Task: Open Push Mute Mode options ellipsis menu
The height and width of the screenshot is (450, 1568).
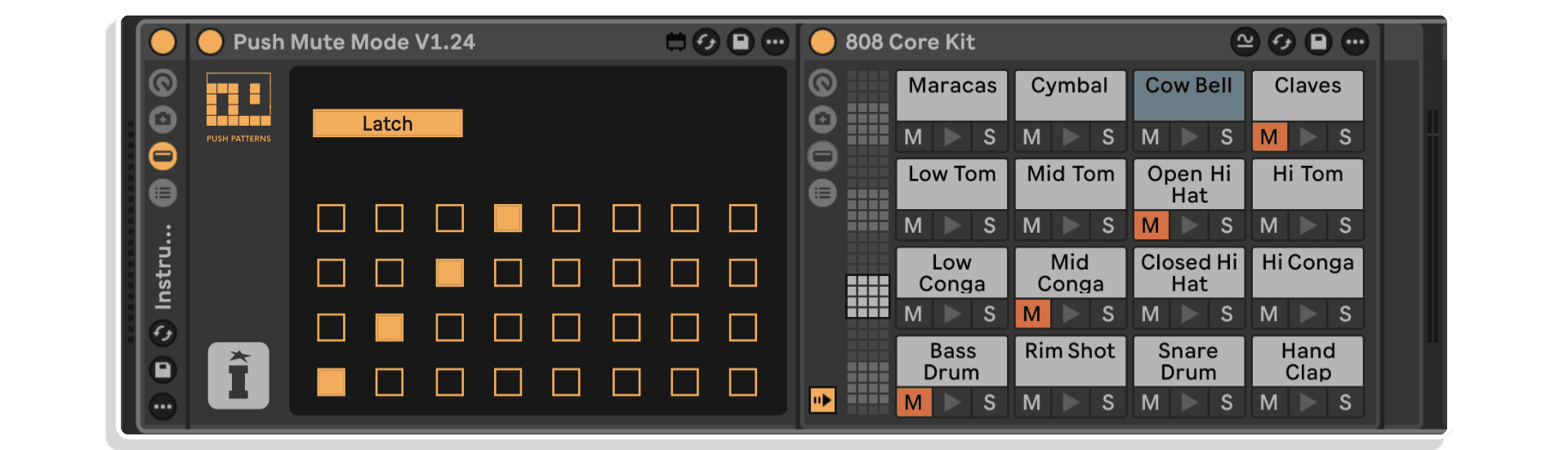Action: tap(775, 42)
